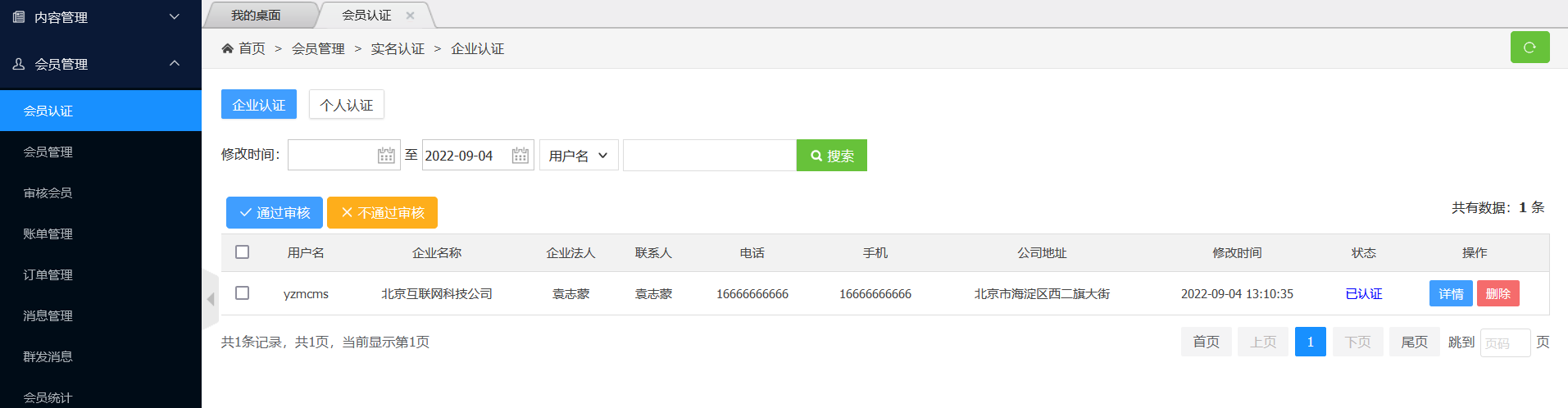1568x408 pixels.
Task: Delete the yzmcms record with 删除
Action: point(1498,293)
